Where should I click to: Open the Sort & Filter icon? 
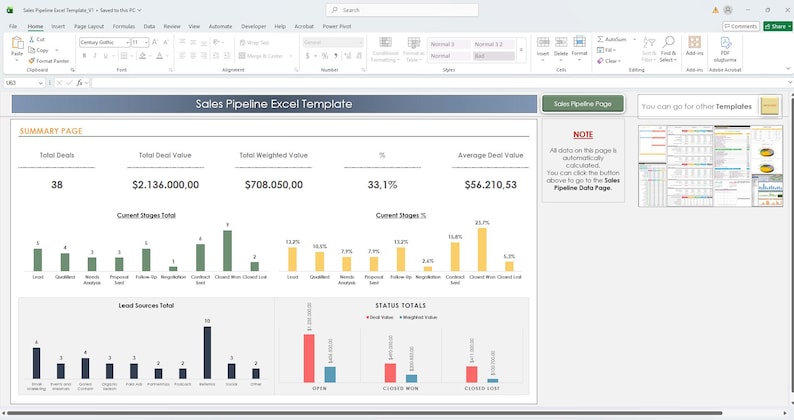[x=649, y=42]
